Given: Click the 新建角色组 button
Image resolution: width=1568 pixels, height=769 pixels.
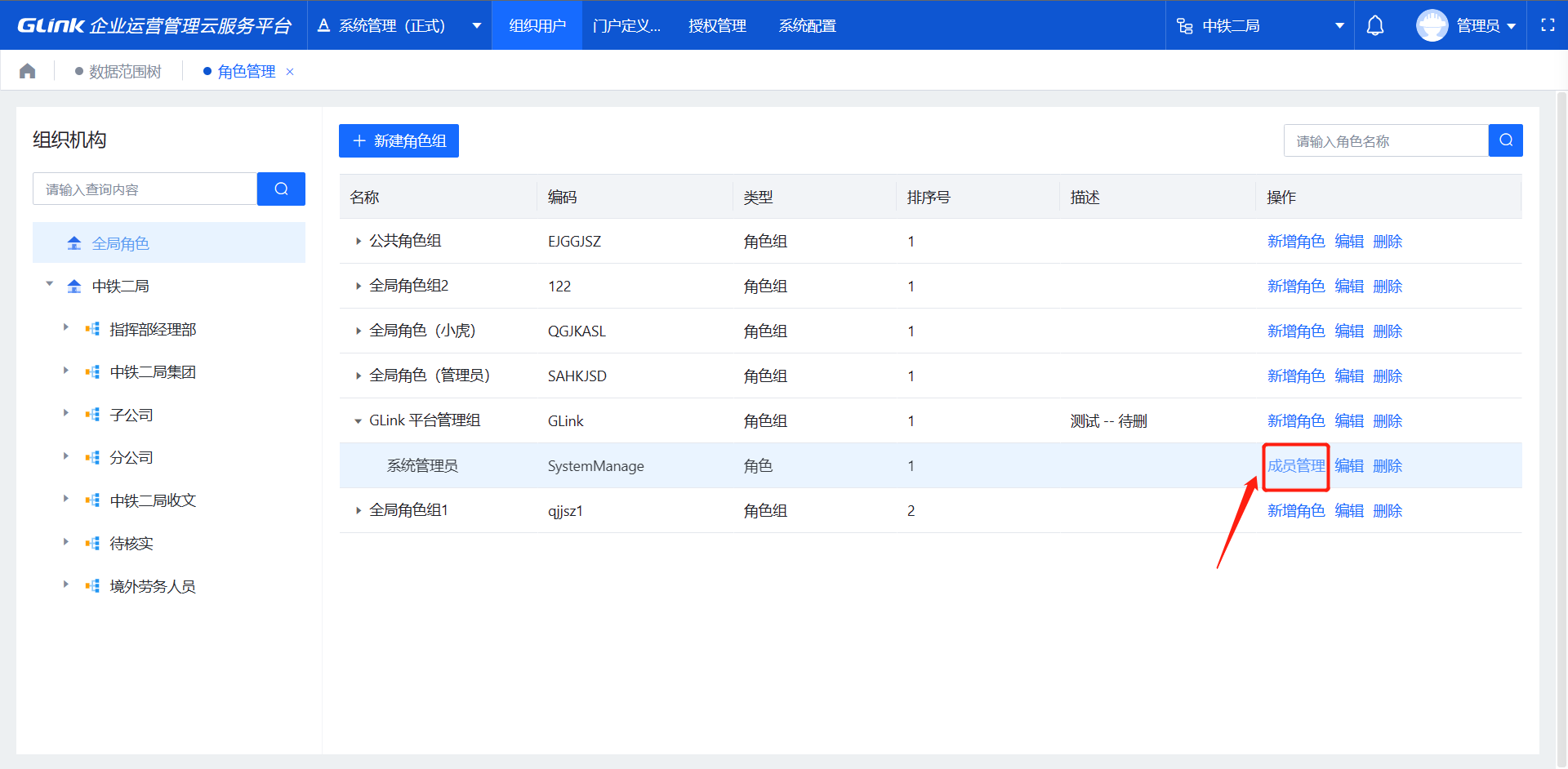Looking at the screenshot, I should tap(399, 140).
